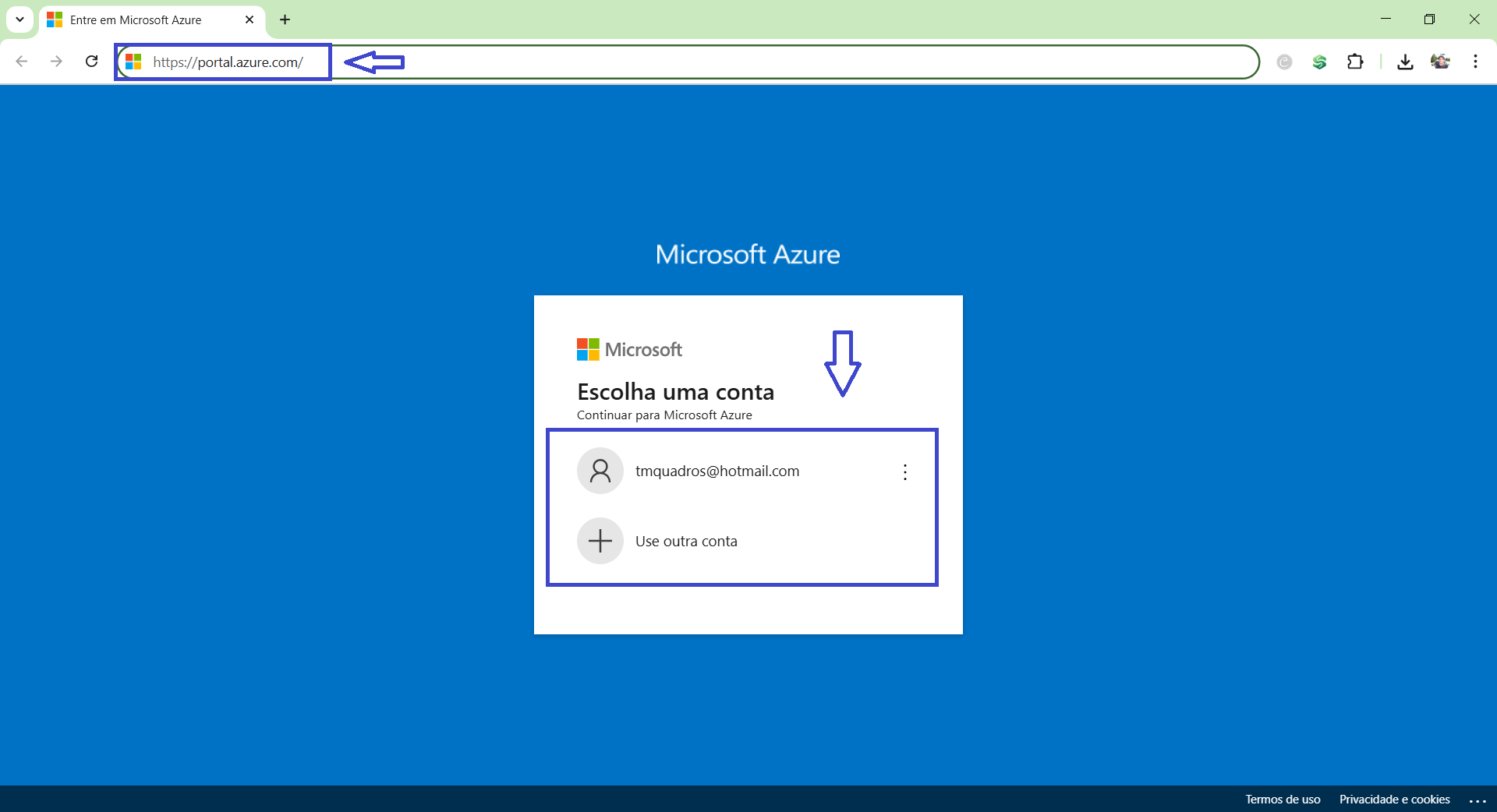1497x812 pixels.
Task: Open the Chrome three-dot menu
Action: point(1475,62)
